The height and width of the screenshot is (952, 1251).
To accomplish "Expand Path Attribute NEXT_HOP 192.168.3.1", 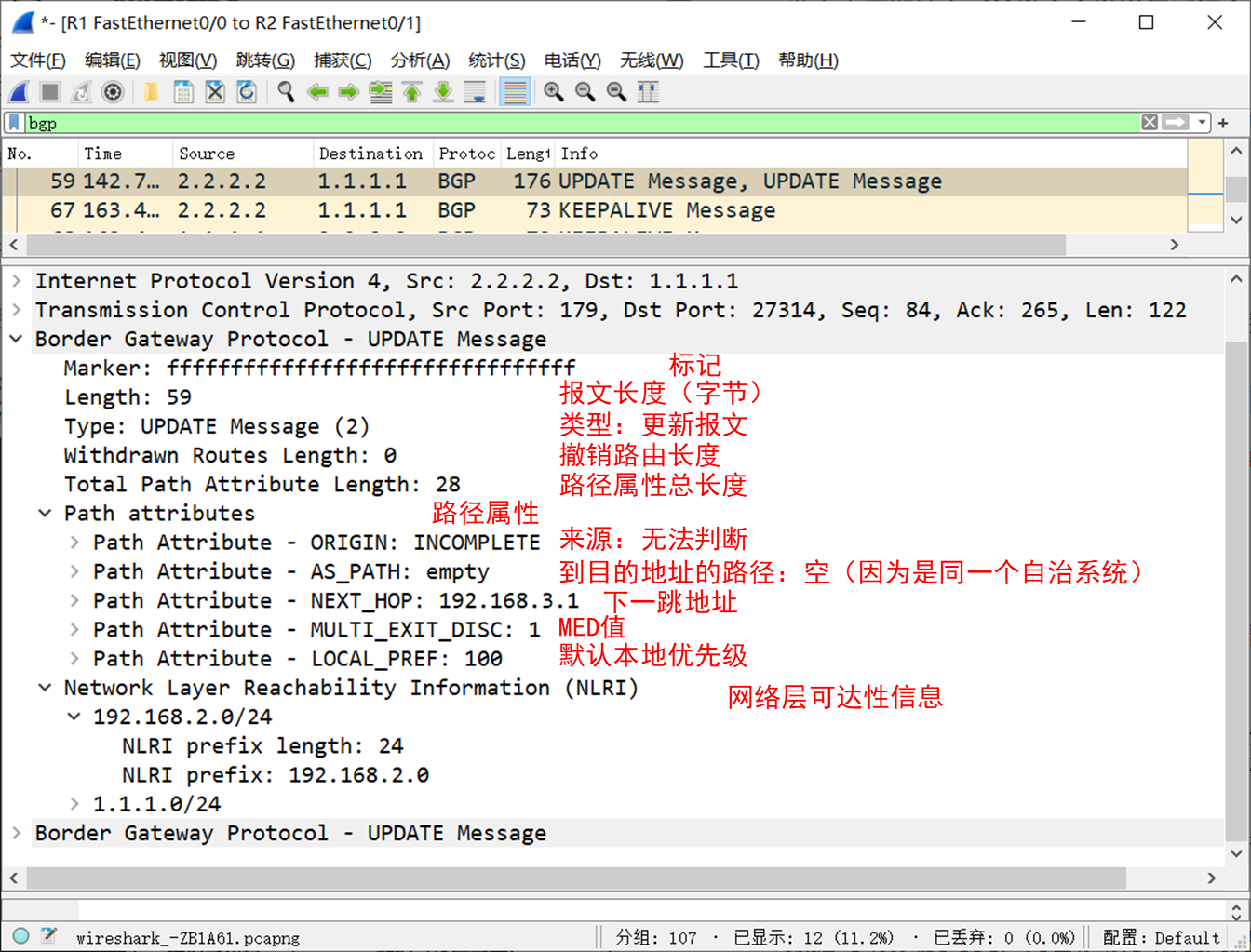I will (74, 600).
